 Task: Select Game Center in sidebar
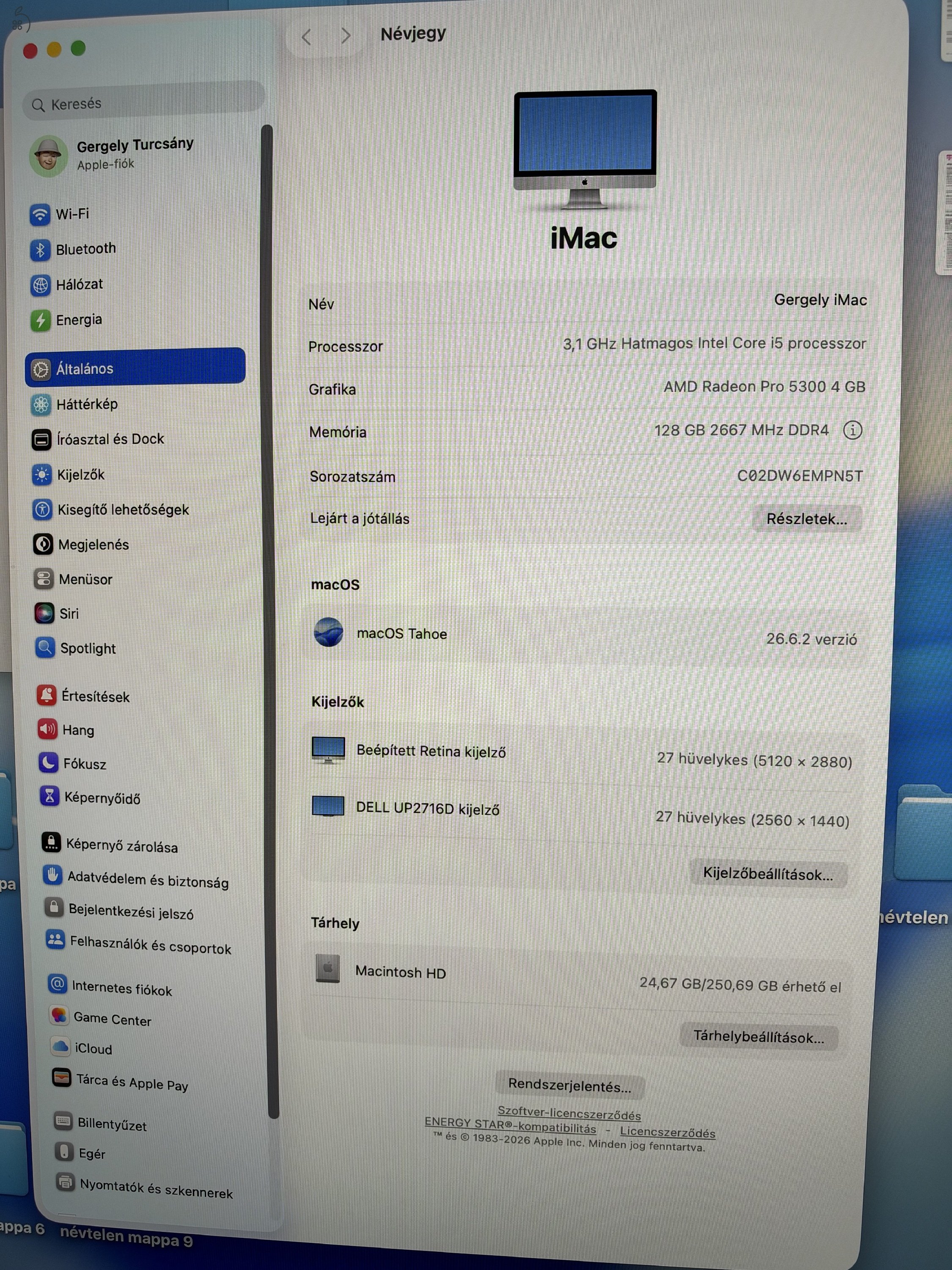point(100,1018)
